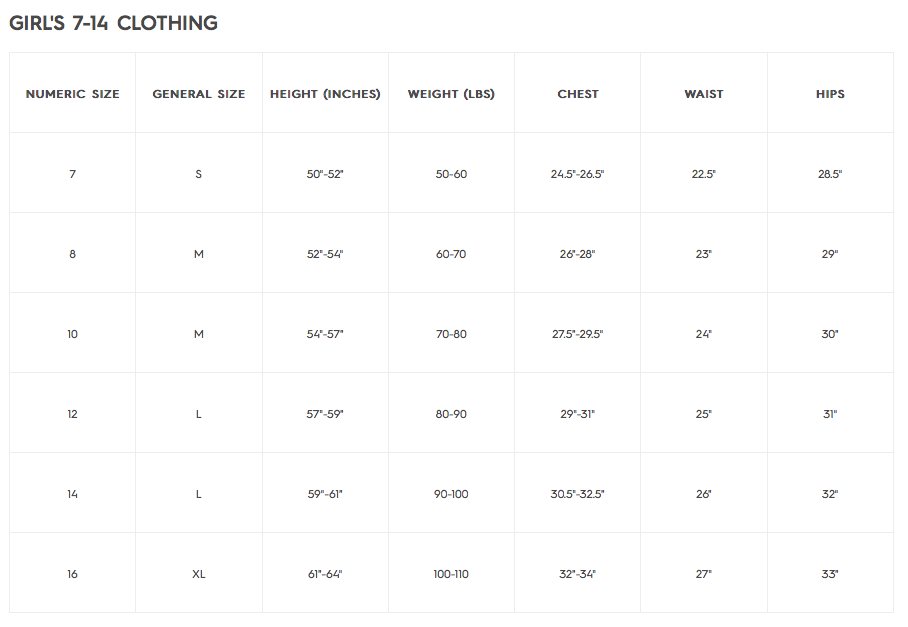Click the 50"-52" height cell
The height and width of the screenshot is (627, 908).
325,174
